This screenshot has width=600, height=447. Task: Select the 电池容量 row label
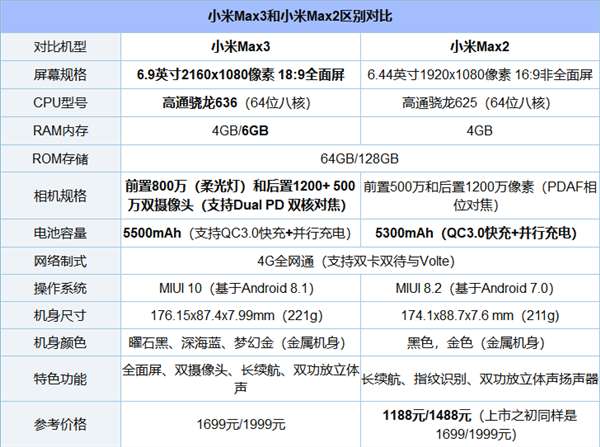coord(60,233)
